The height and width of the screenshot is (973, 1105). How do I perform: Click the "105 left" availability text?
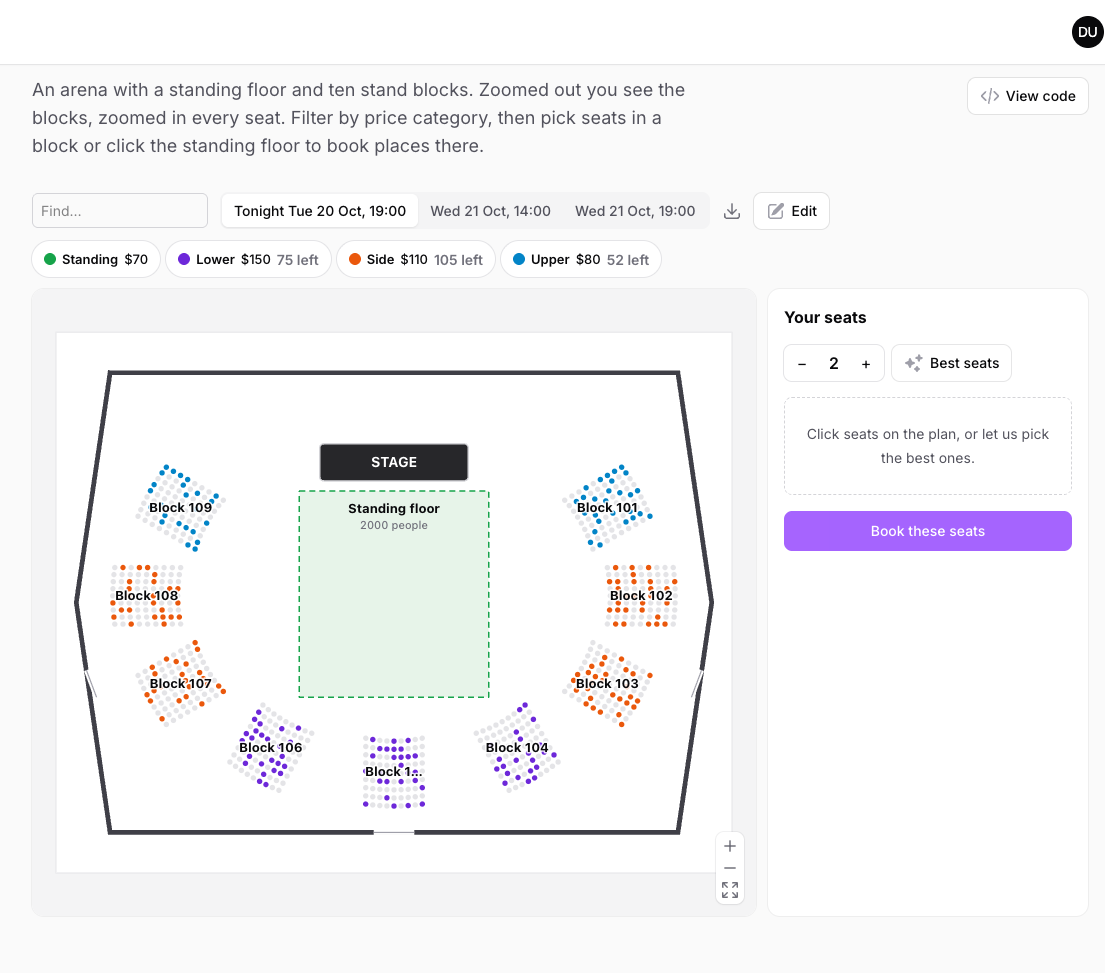(x=458, y=260)
